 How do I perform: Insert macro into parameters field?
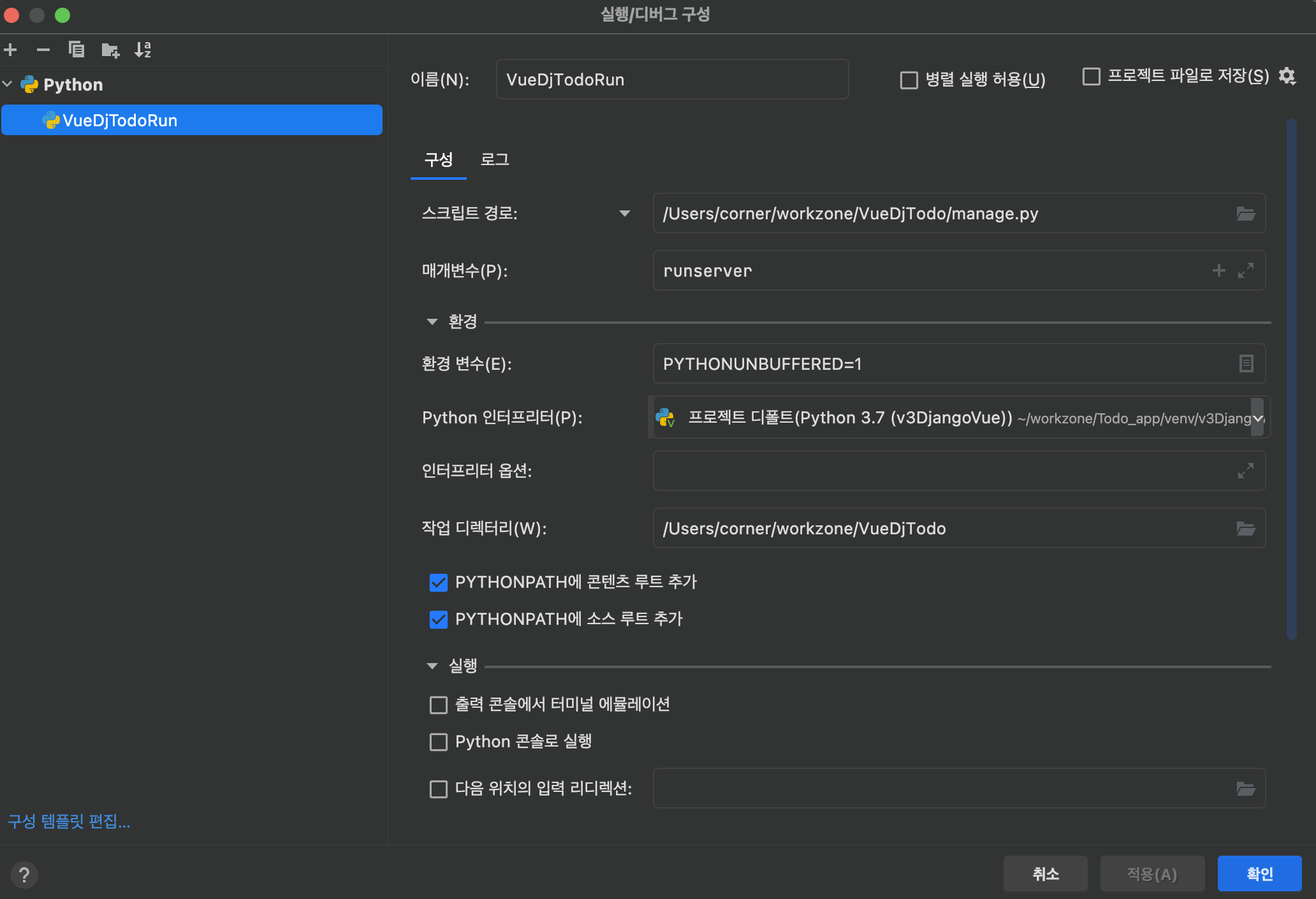tap(1218, 271)
